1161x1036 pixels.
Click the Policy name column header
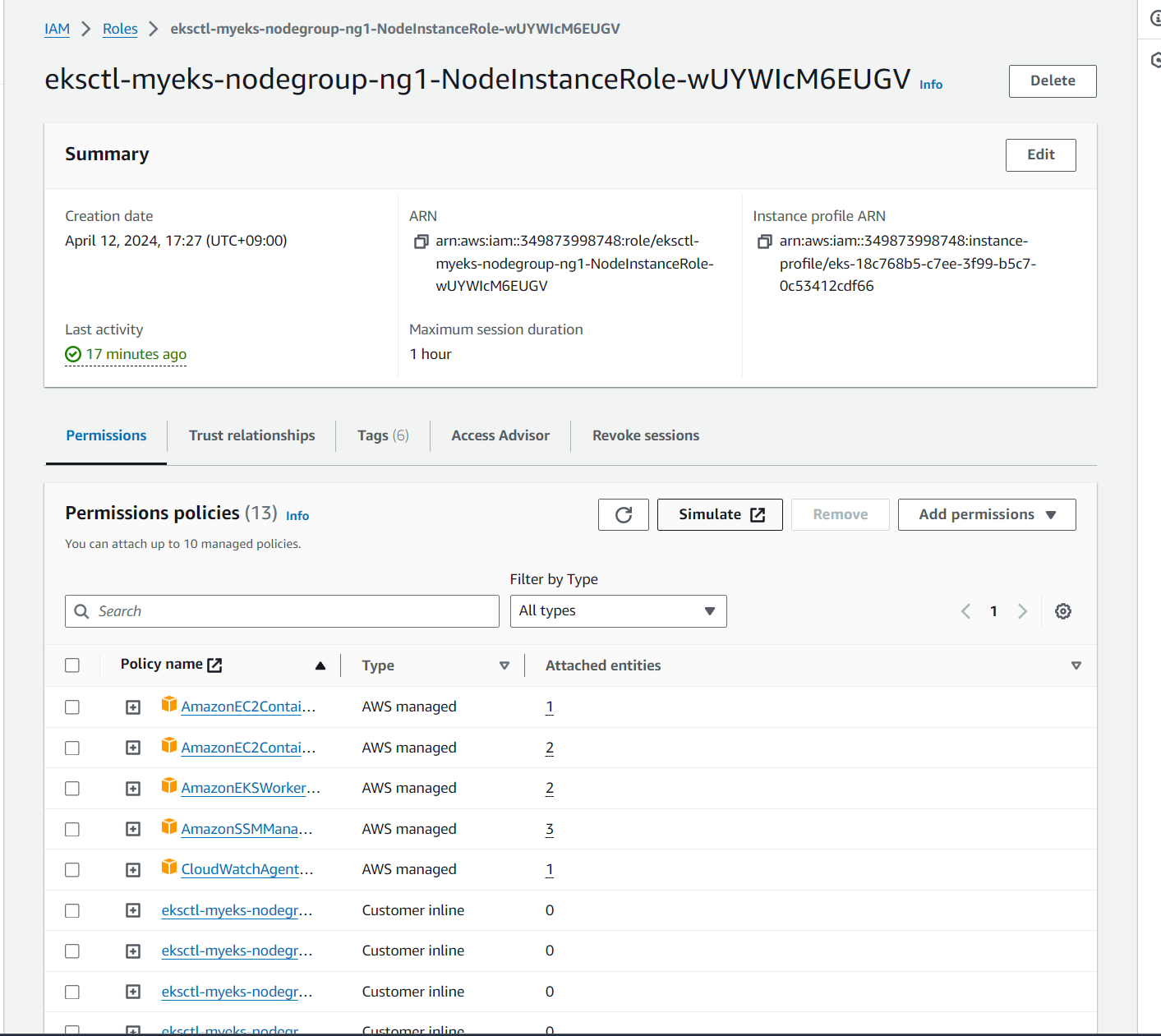pos(161,664)
